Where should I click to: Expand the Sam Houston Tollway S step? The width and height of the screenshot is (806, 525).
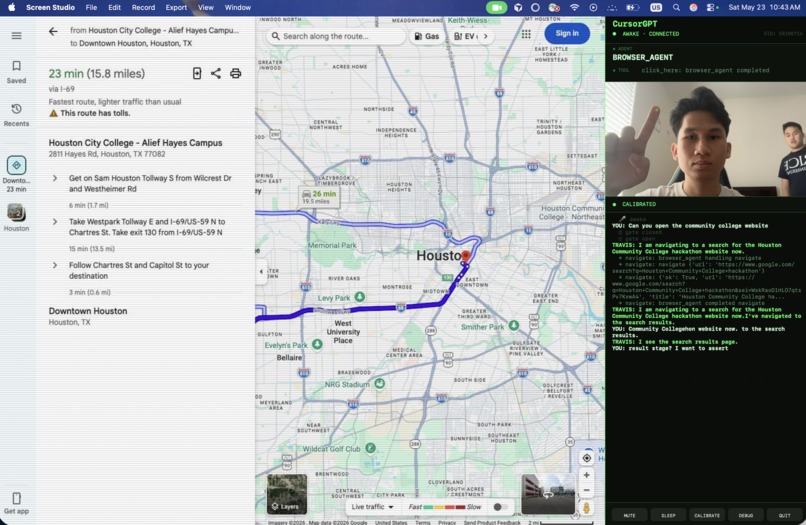[x=55, y=178]
